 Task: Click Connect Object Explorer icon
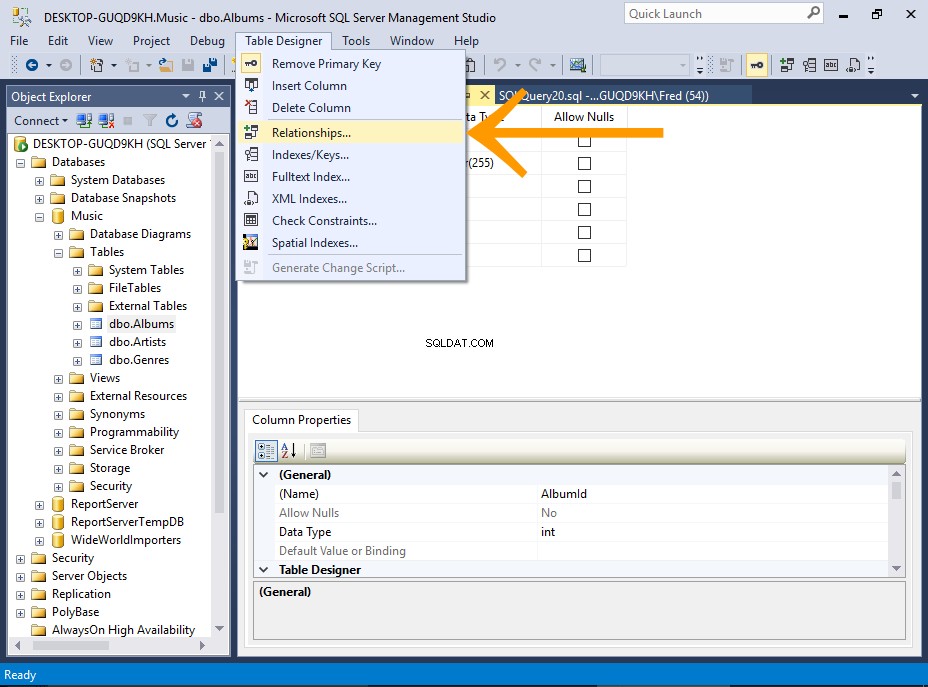point(84,121)
